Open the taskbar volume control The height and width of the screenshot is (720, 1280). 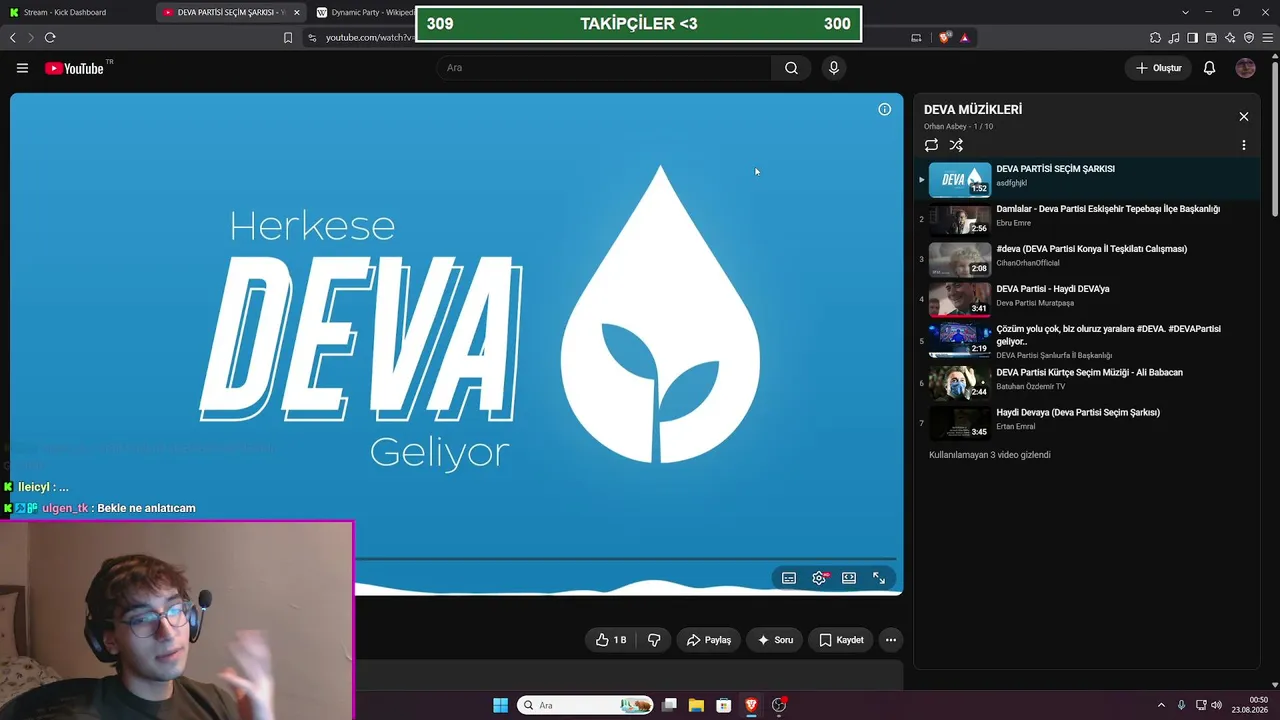1216,705
